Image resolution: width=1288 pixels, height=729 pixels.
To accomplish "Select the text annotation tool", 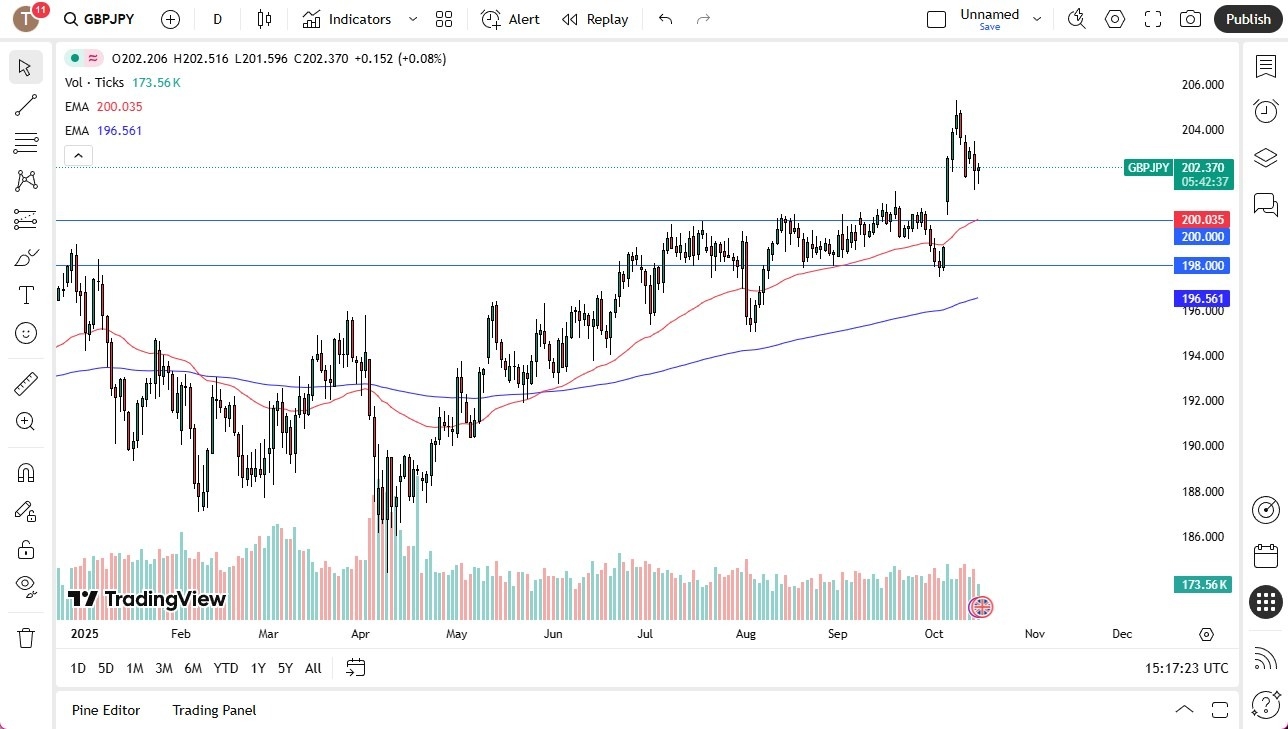I will 25,294.
